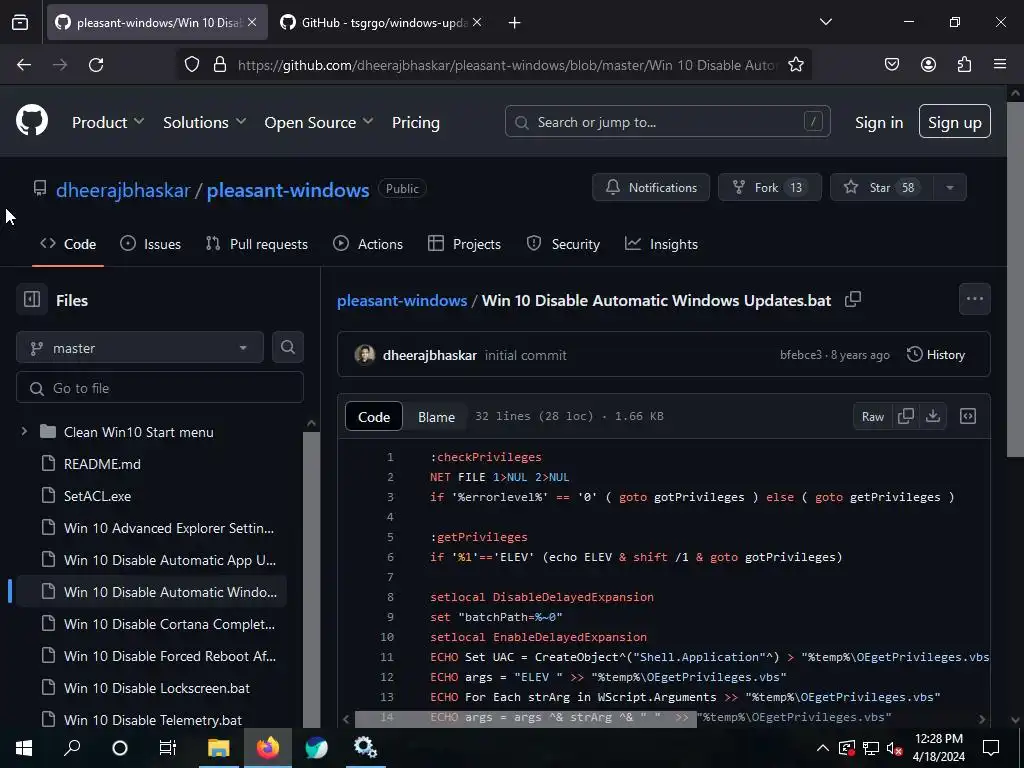
Task: Open README.md in the file tree
Action: click(102, 464)
